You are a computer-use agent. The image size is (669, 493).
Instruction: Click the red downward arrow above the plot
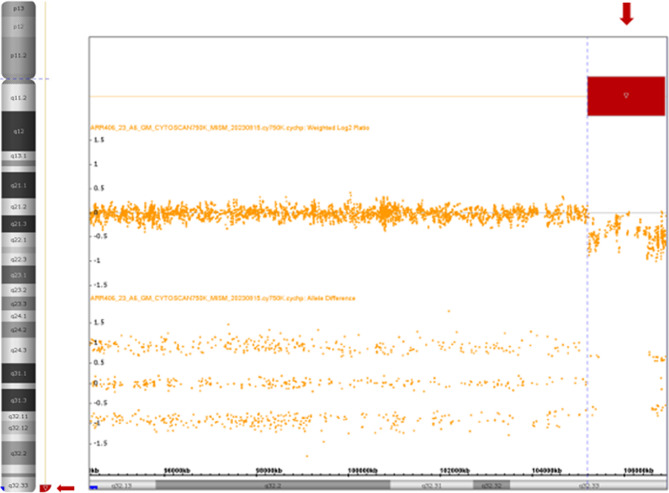coord(627,13)
